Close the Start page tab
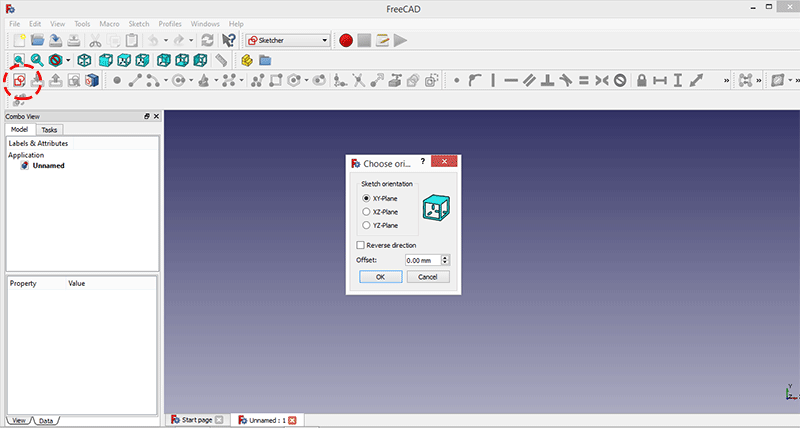Screen dimensions: 800x428 point(219,420)
